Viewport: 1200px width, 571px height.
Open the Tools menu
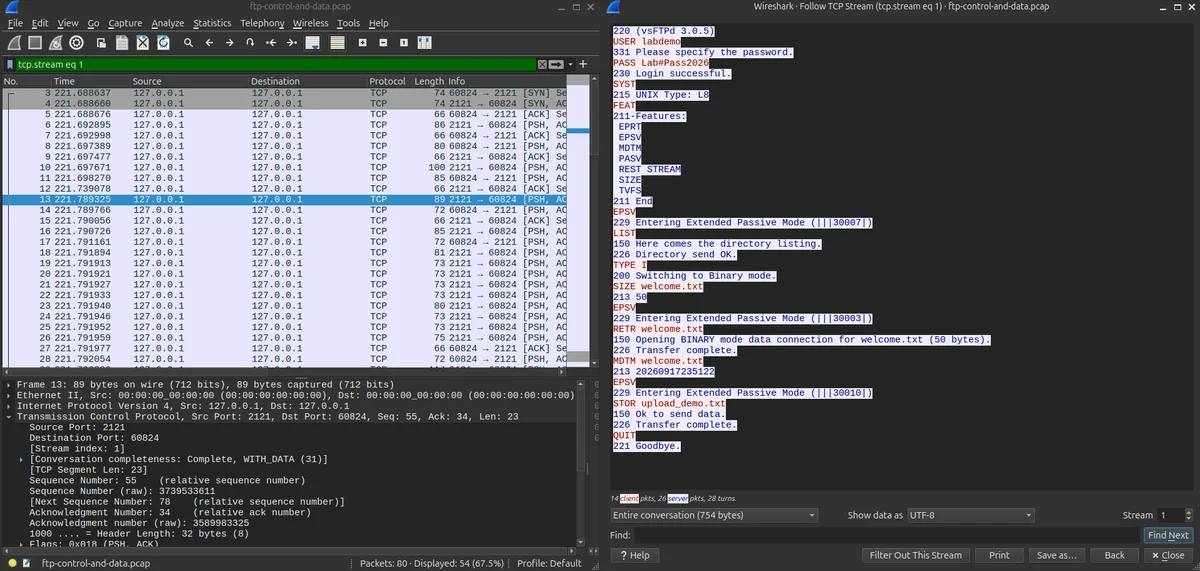(348, 23)
